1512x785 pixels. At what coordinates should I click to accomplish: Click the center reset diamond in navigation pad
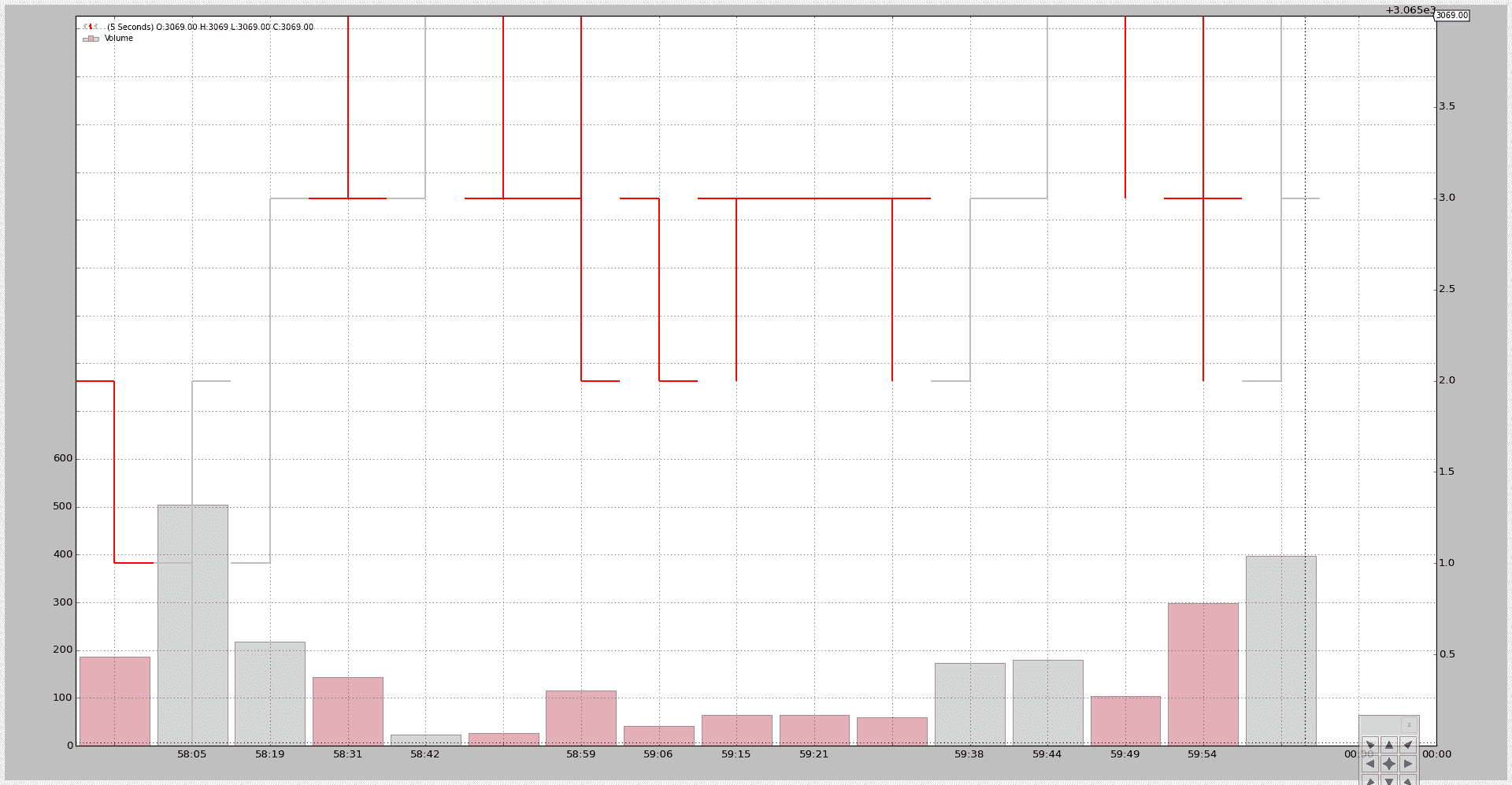[1389, 764]
